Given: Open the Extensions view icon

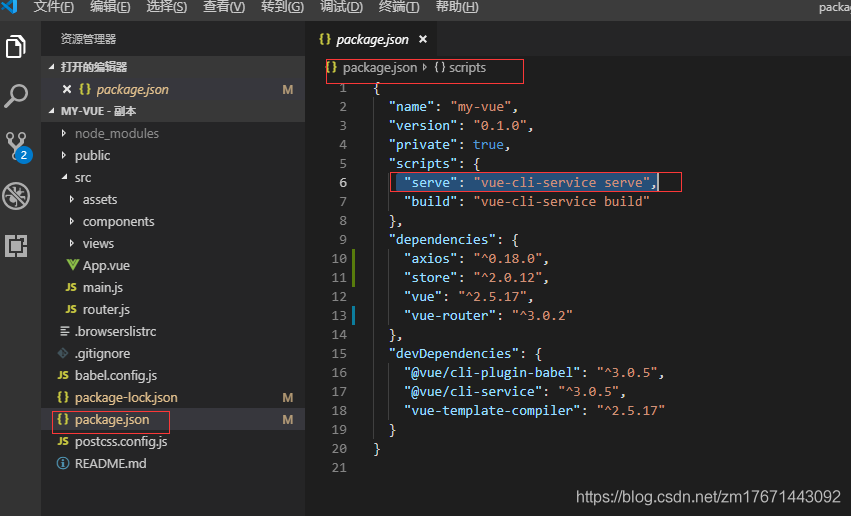Looking at the screenshot, I should point(17,245).
